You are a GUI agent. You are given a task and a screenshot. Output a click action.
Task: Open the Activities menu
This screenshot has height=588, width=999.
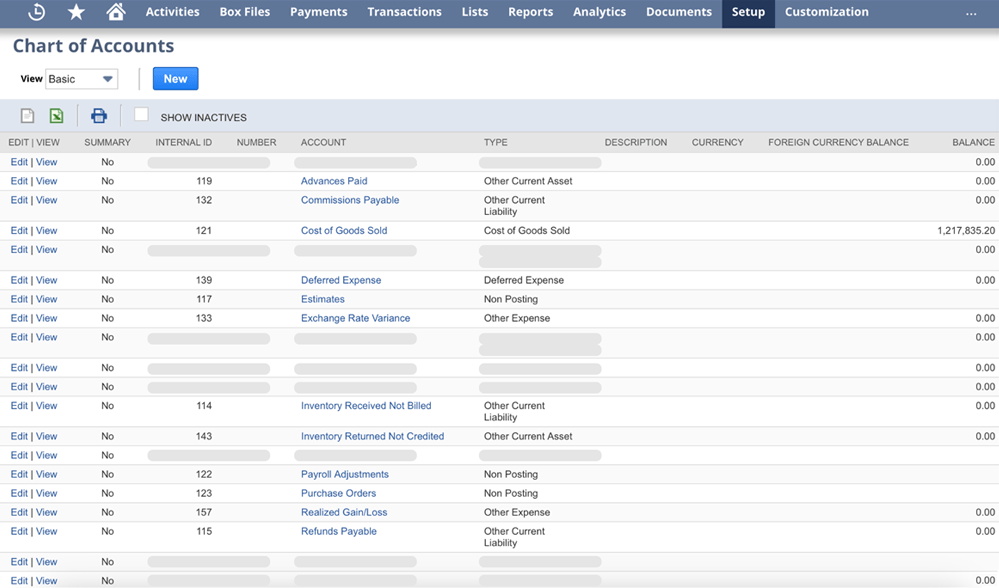(x=173, y=12)
